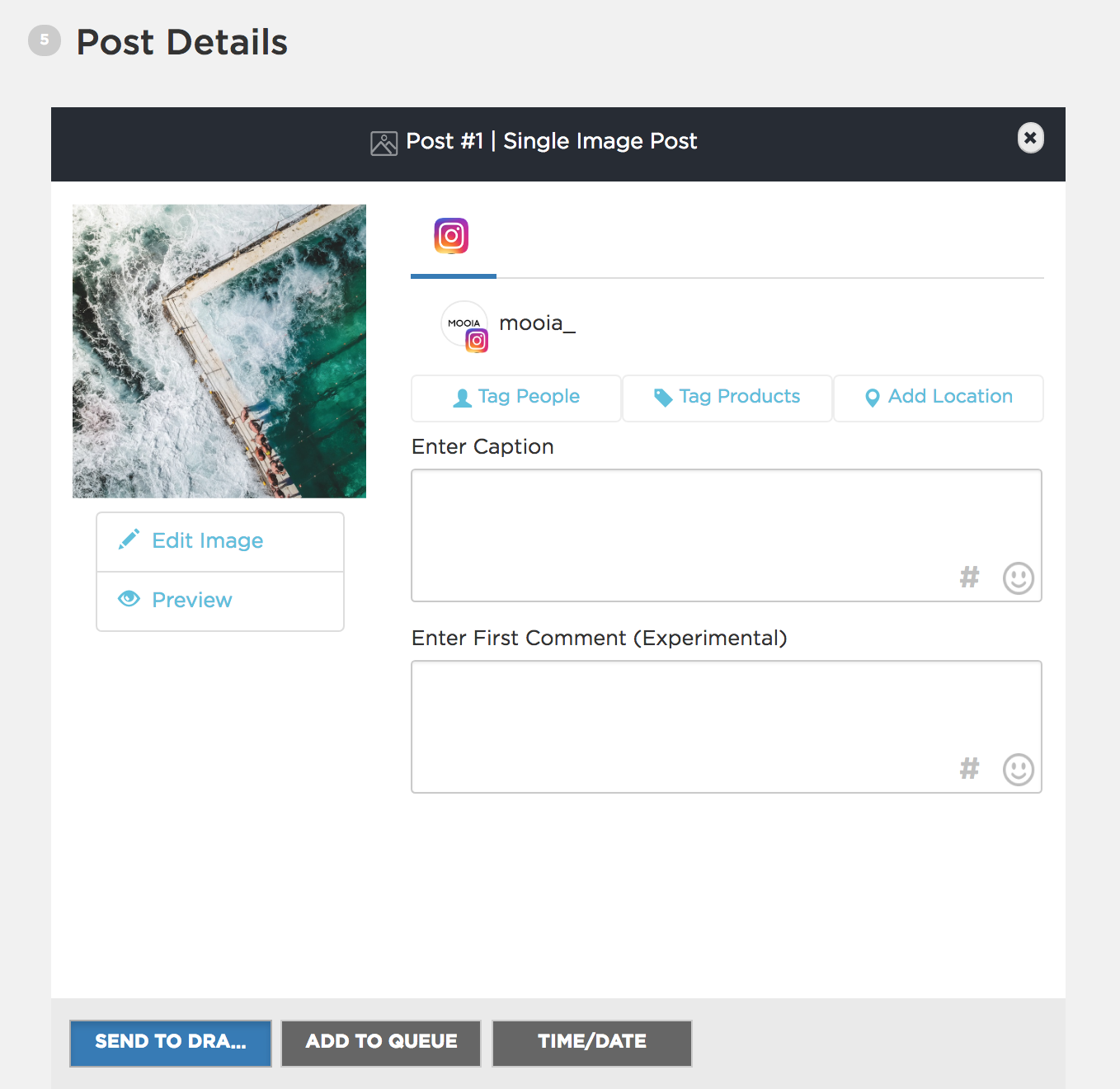Open emoji picker in caption field
The image size is (1120, 1089).
point(1018,578)
